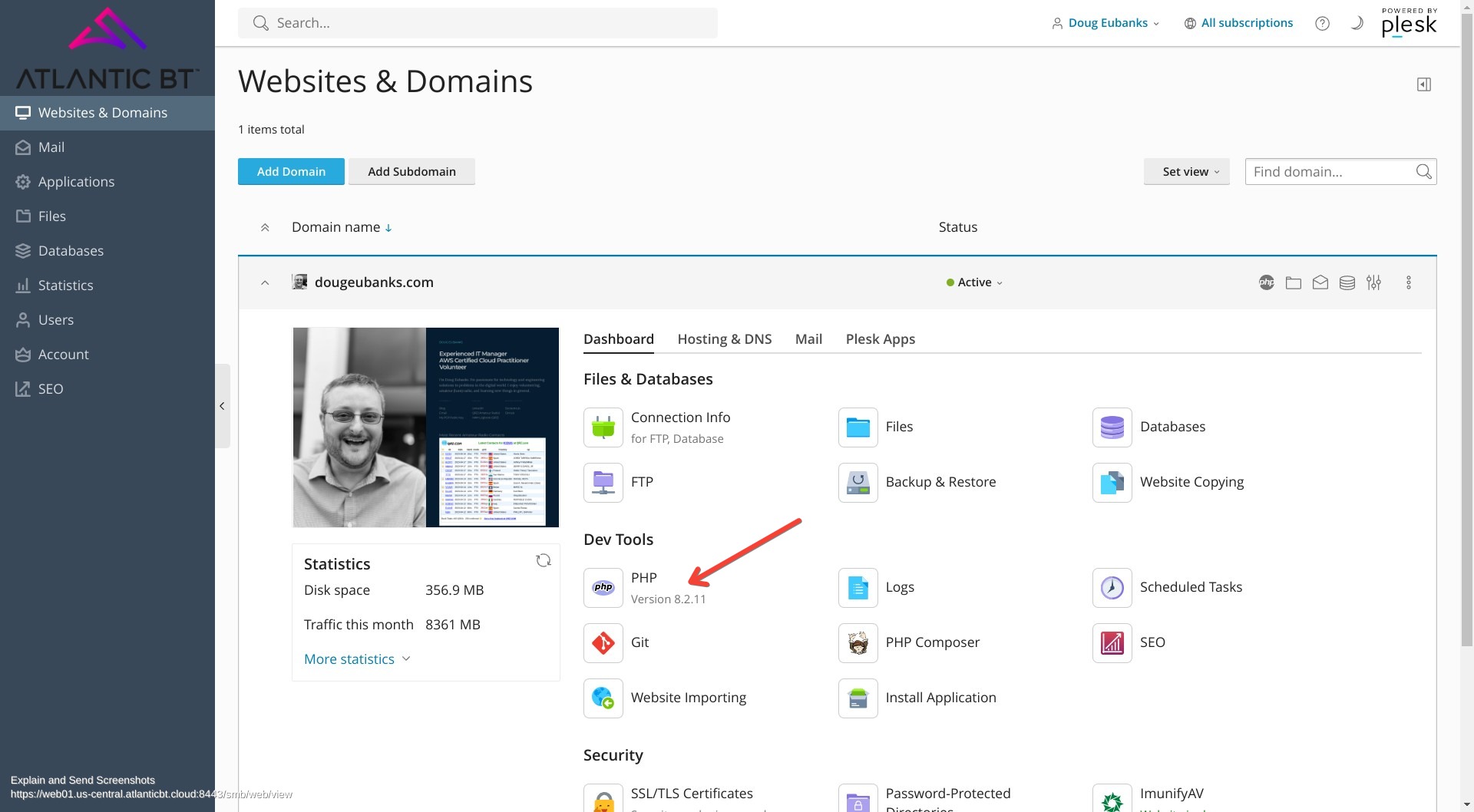Switch to the Plesk Apps tab
1474x812 pixels.
tap(881, 339)
